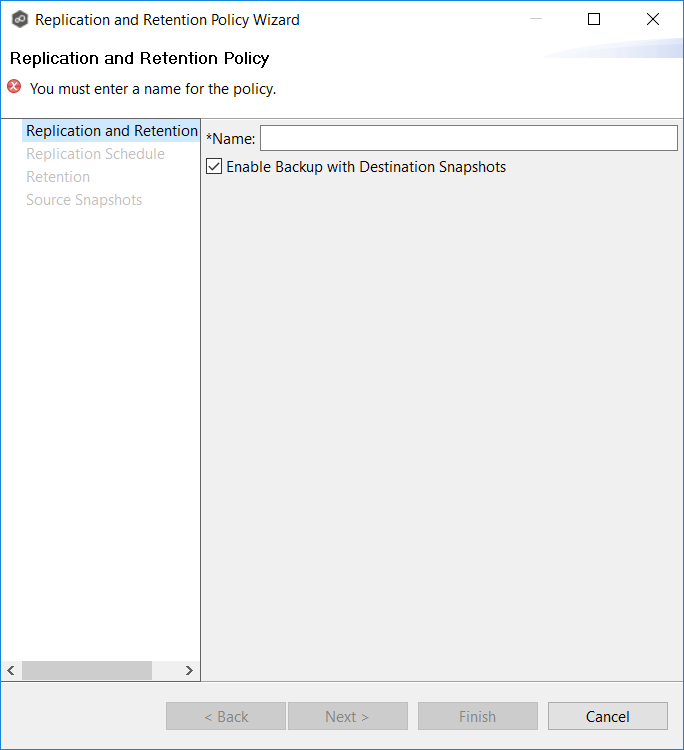684x750 pixels.
Task: Disable Enable Backup with Destination Snapshots checkbox
Action: [214, 167]
